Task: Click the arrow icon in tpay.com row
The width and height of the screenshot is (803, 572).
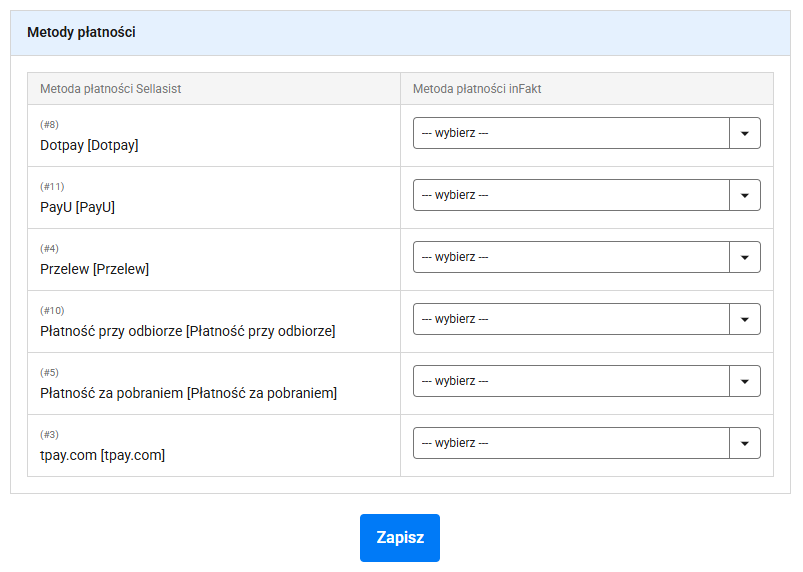Action: point(745,443)
